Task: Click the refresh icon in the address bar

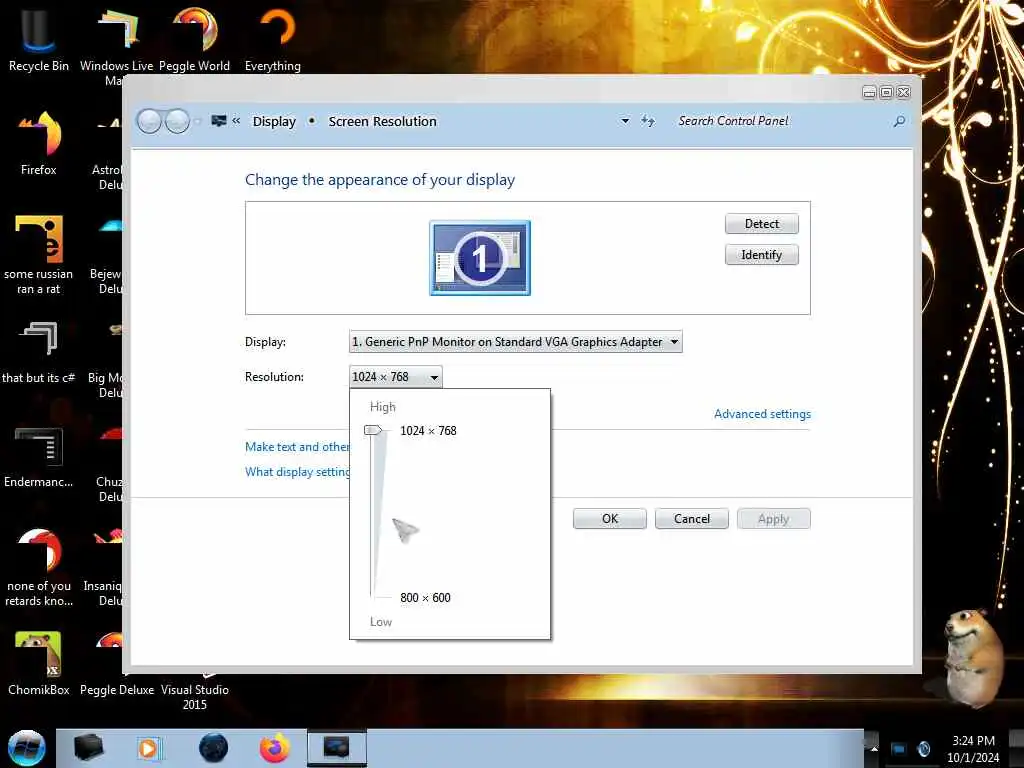Action: [x=647, y=121]
